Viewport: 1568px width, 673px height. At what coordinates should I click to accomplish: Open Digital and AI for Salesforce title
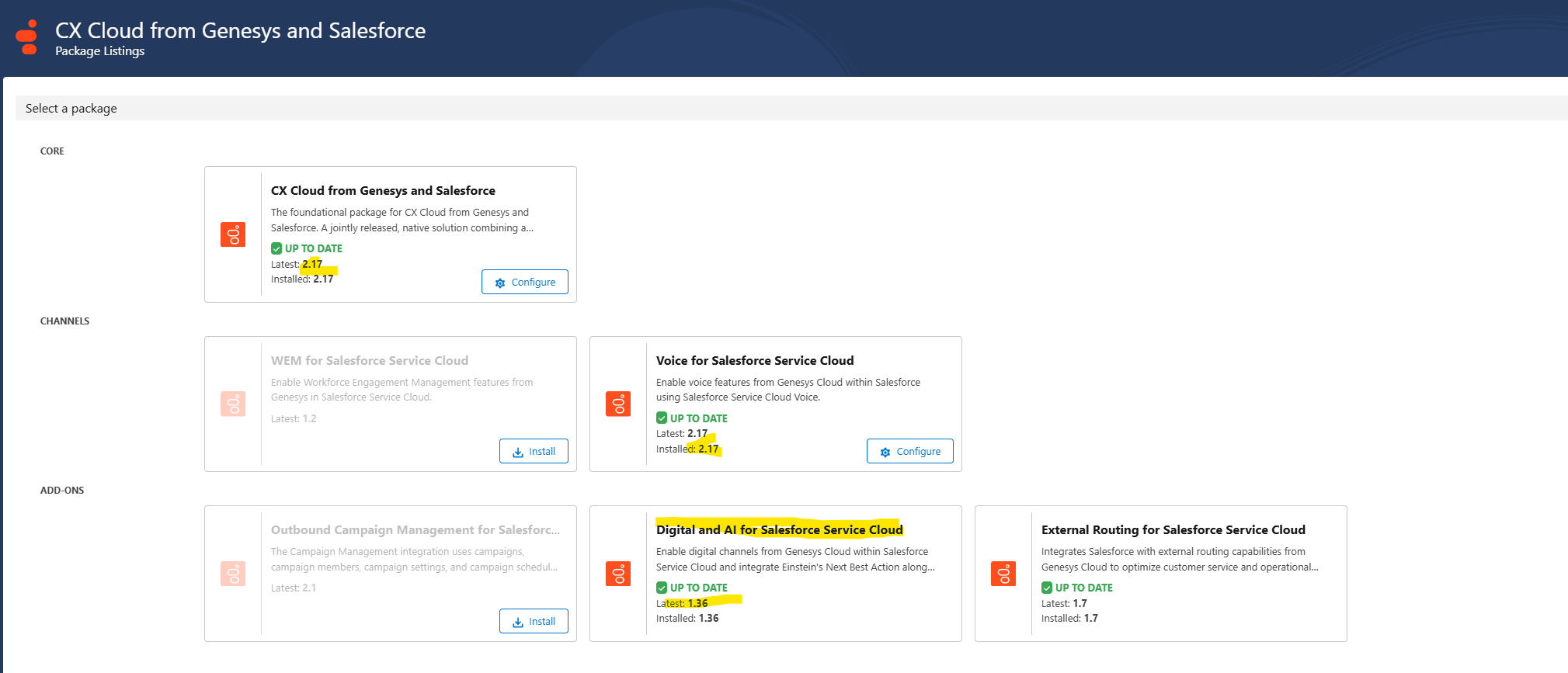pos(779,530)
